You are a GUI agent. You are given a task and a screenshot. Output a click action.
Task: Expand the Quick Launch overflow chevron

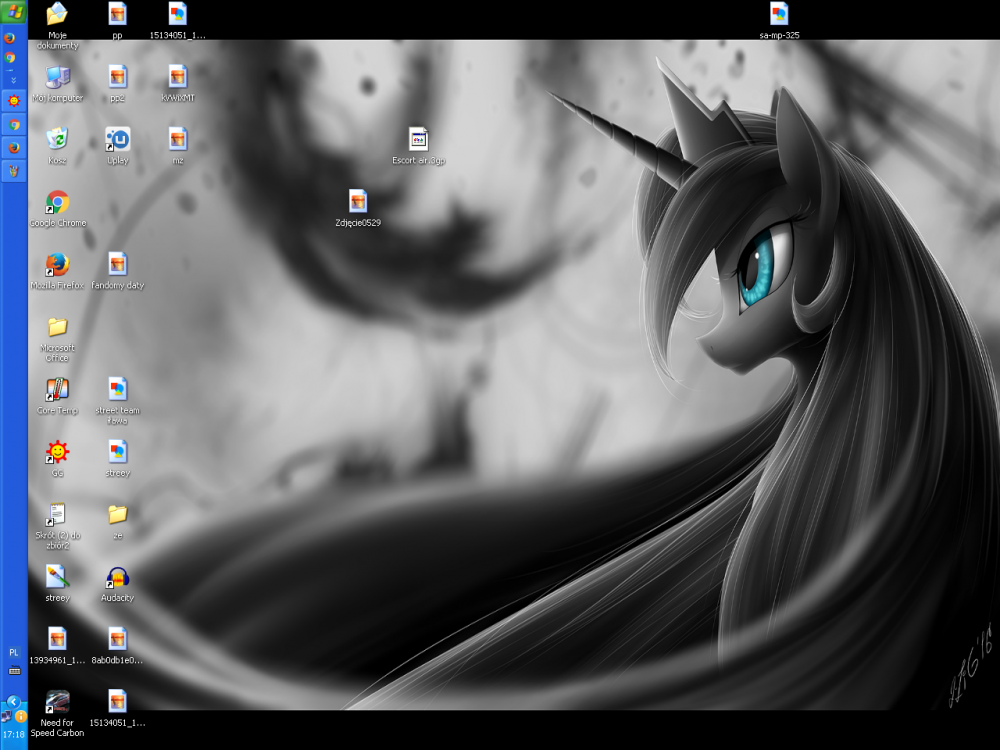pyautogui.click(x=13, y=80)
